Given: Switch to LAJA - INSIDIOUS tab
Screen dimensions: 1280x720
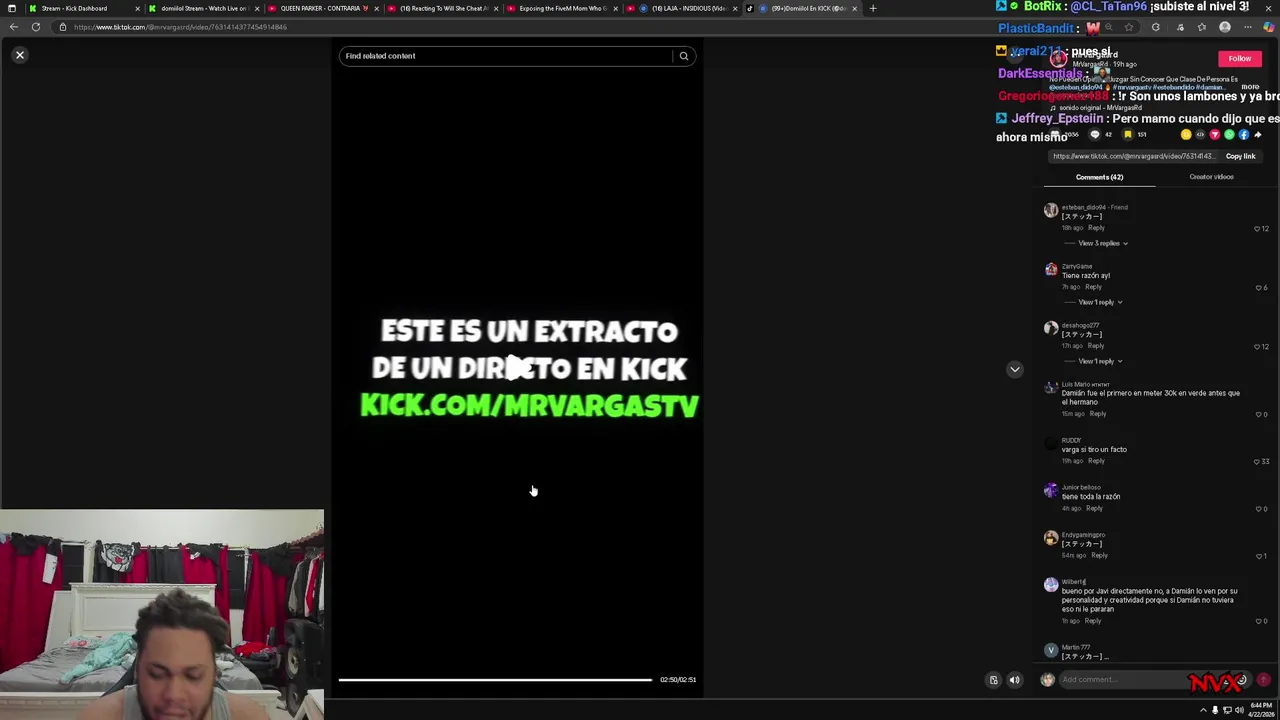Looking at the screenshot, I should [x=683, y=8].
